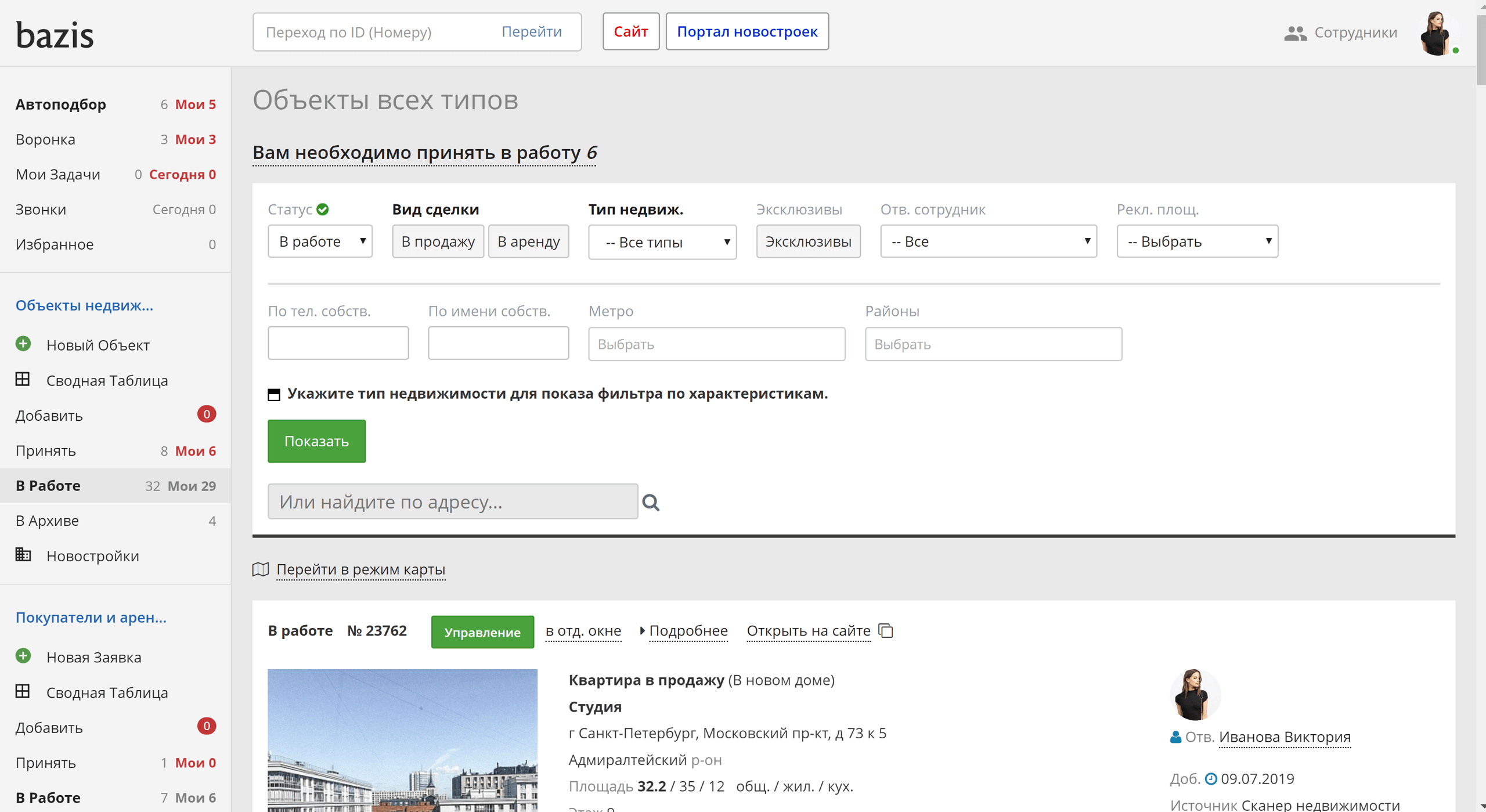
Task: Enable the Эксклюзивы filter toggle
Action: (808, 241)
